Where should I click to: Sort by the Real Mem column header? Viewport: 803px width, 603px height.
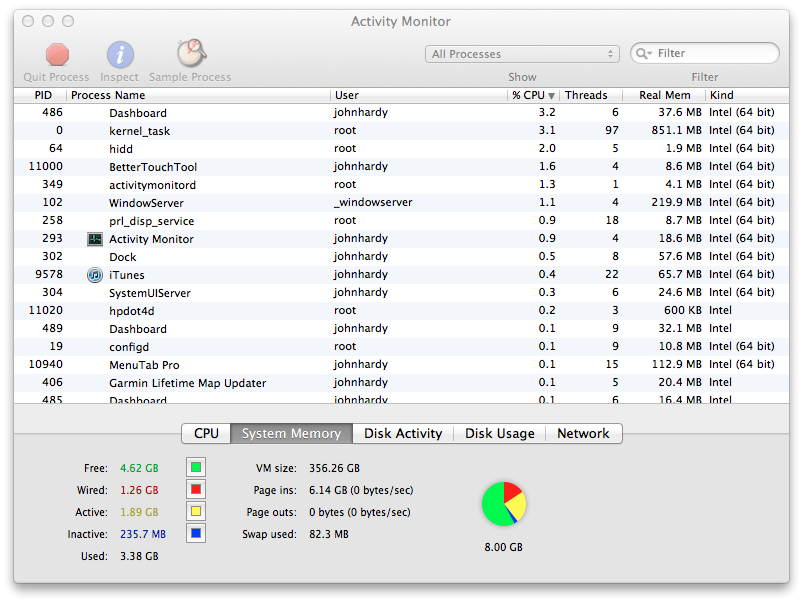point(664,95)
